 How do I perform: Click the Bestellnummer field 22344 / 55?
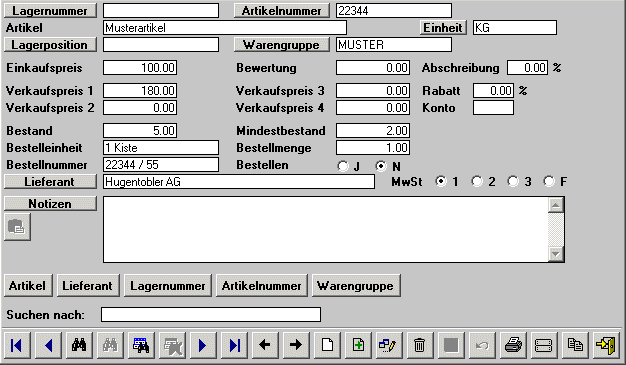(161, 165)
